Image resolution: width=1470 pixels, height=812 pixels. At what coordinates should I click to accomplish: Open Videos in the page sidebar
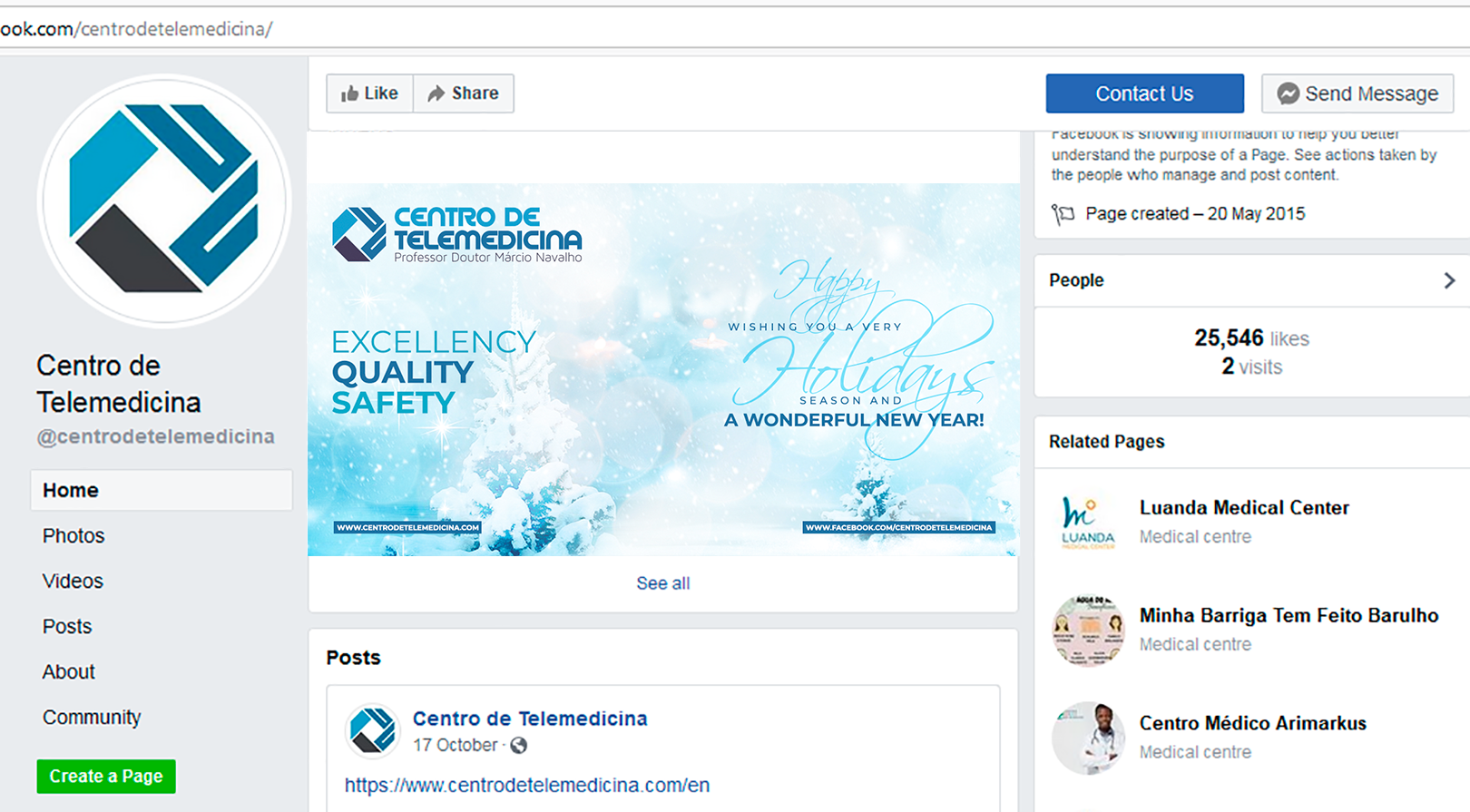pyautogui.click(x=73, y=581)
